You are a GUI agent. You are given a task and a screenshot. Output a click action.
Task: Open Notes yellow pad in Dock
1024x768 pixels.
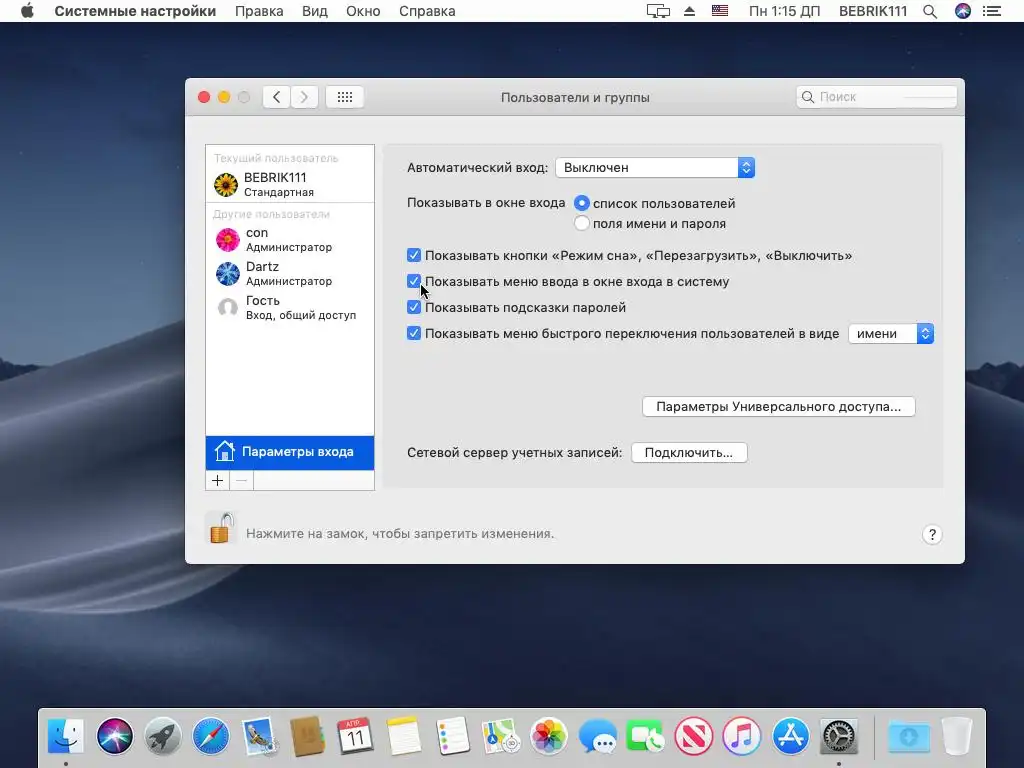(404, 736)
